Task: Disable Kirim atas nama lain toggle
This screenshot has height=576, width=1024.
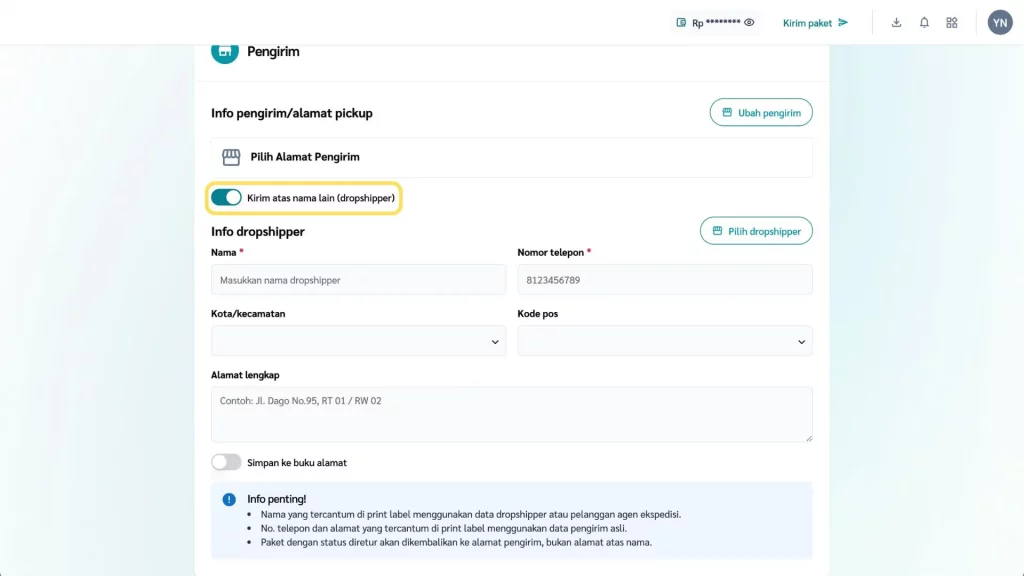Action: point(226,198)
